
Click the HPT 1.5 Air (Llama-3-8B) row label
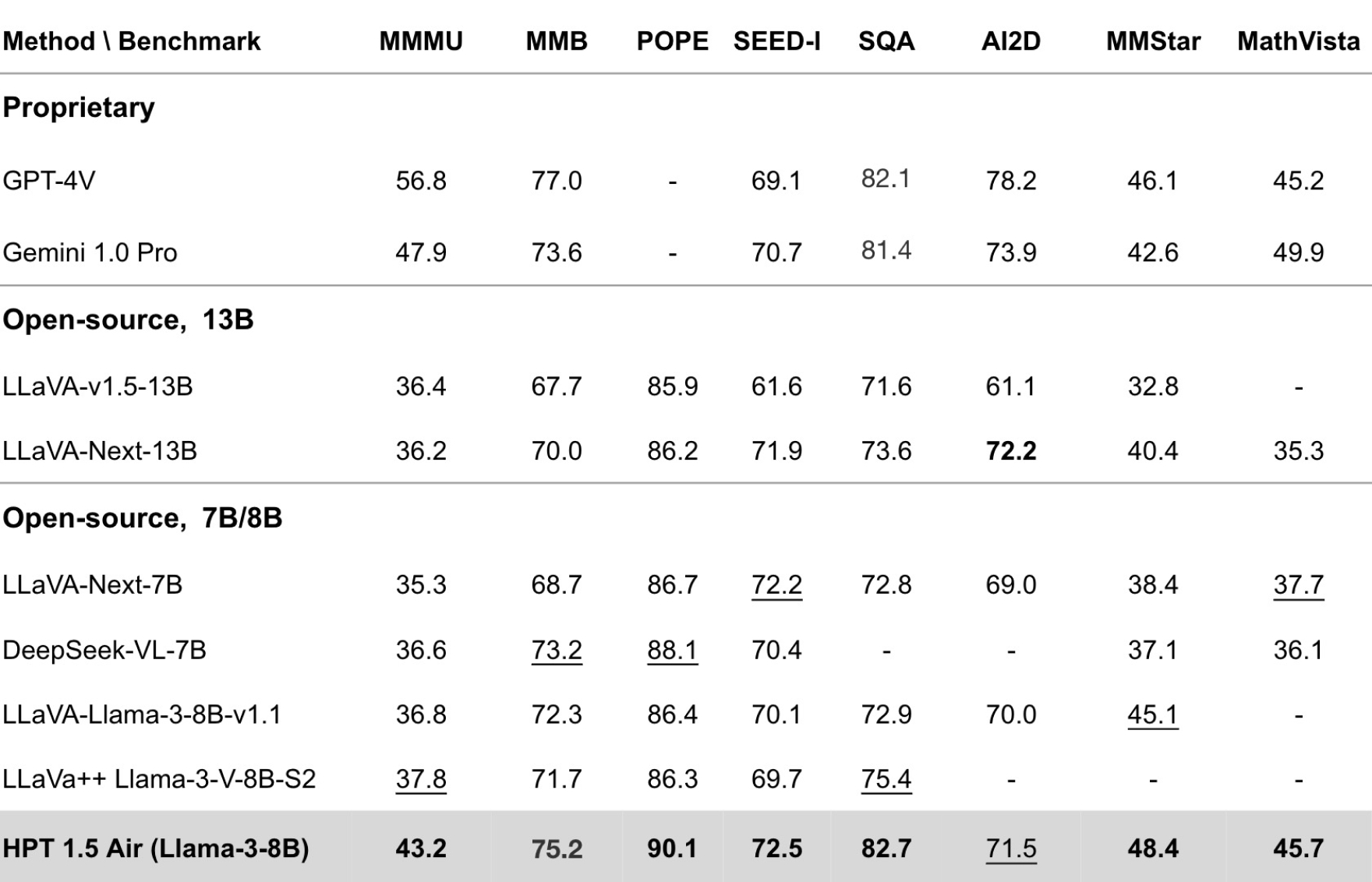(x=156, y=848)
